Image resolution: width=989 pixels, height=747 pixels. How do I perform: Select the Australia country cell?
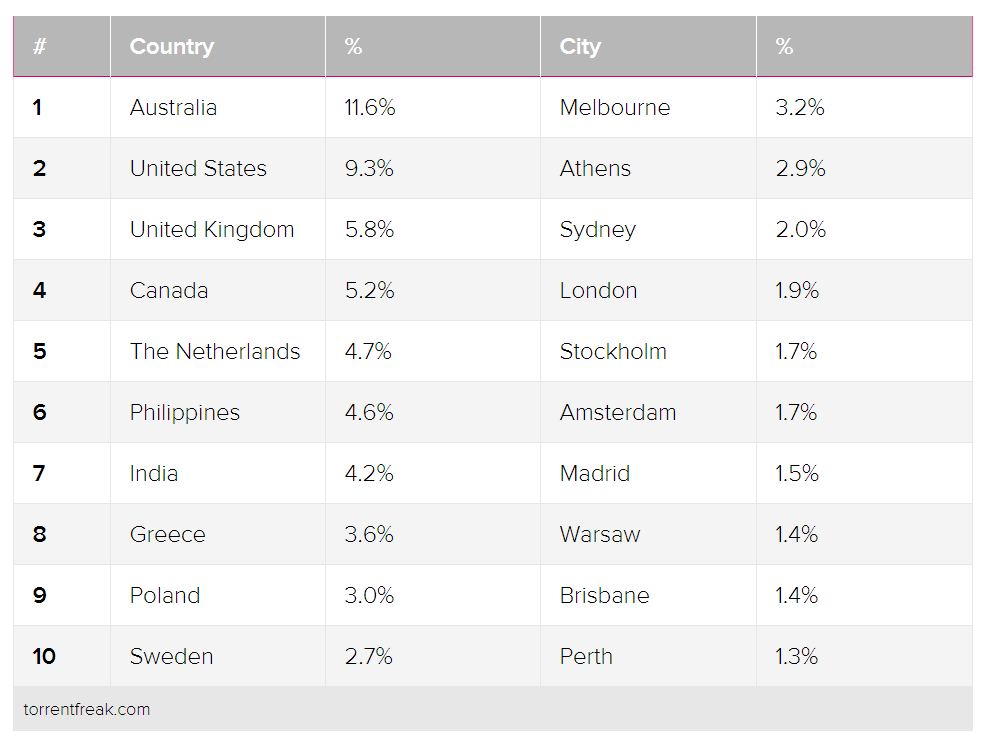(173, 108)
